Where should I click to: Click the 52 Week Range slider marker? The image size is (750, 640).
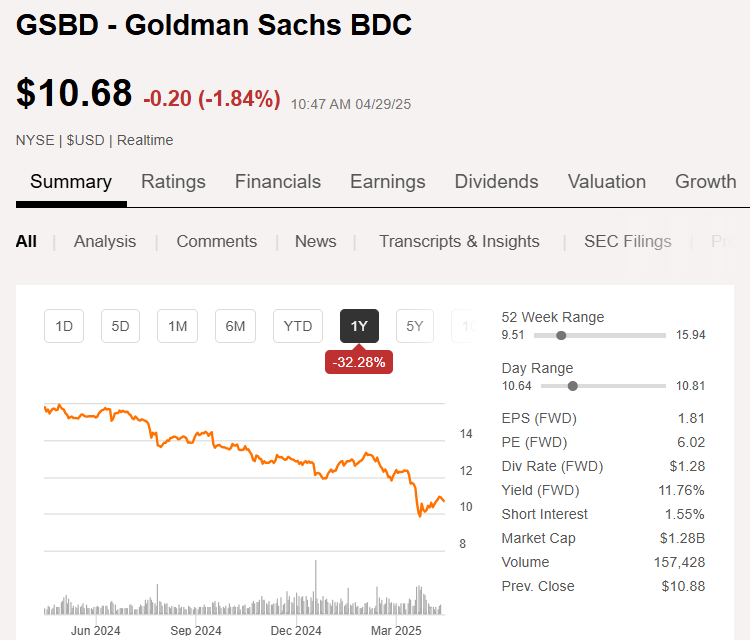(x=562, y=335)
